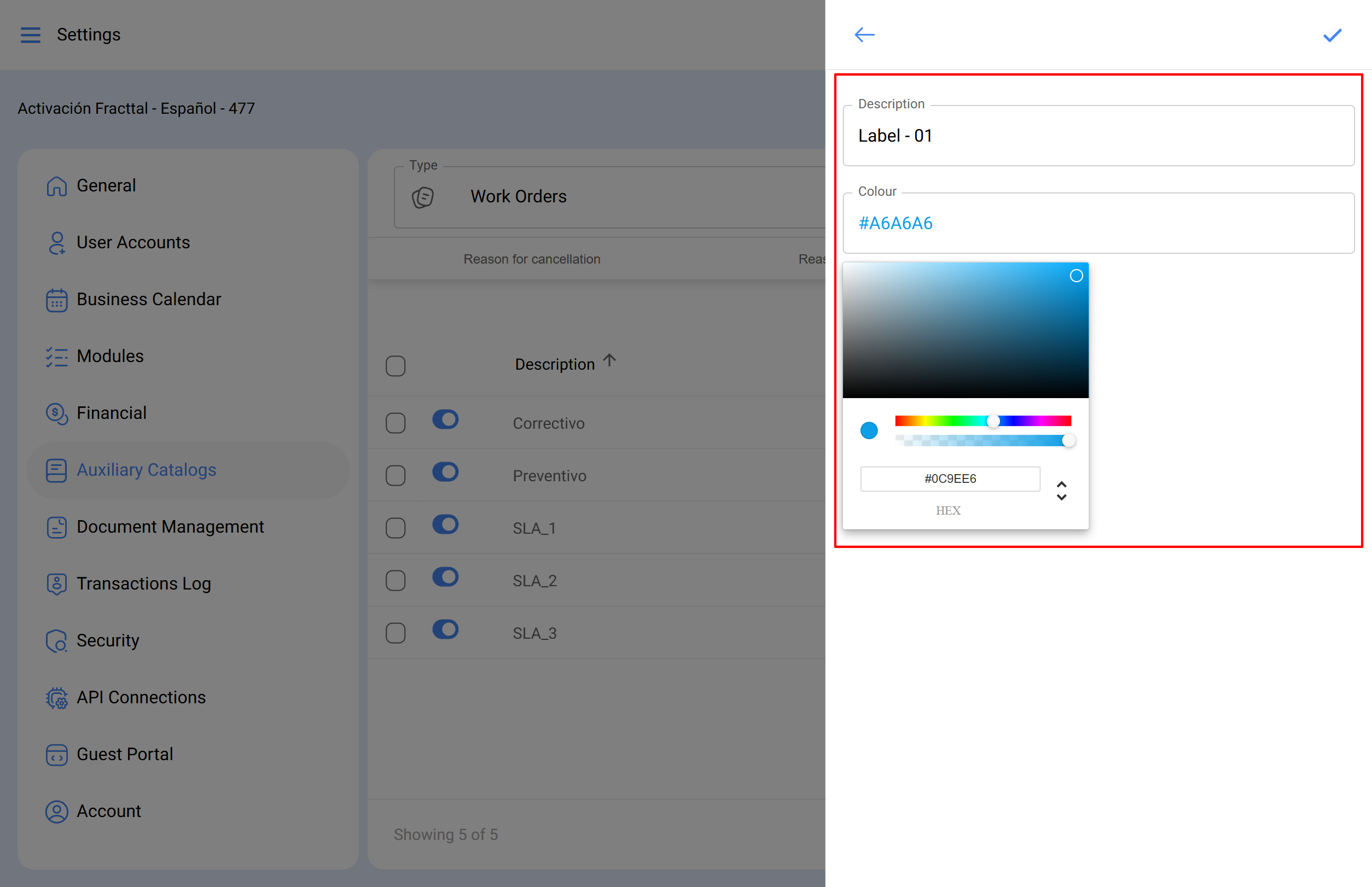Open Document Management menu item
1372x887 pixels.
[170, 527]
